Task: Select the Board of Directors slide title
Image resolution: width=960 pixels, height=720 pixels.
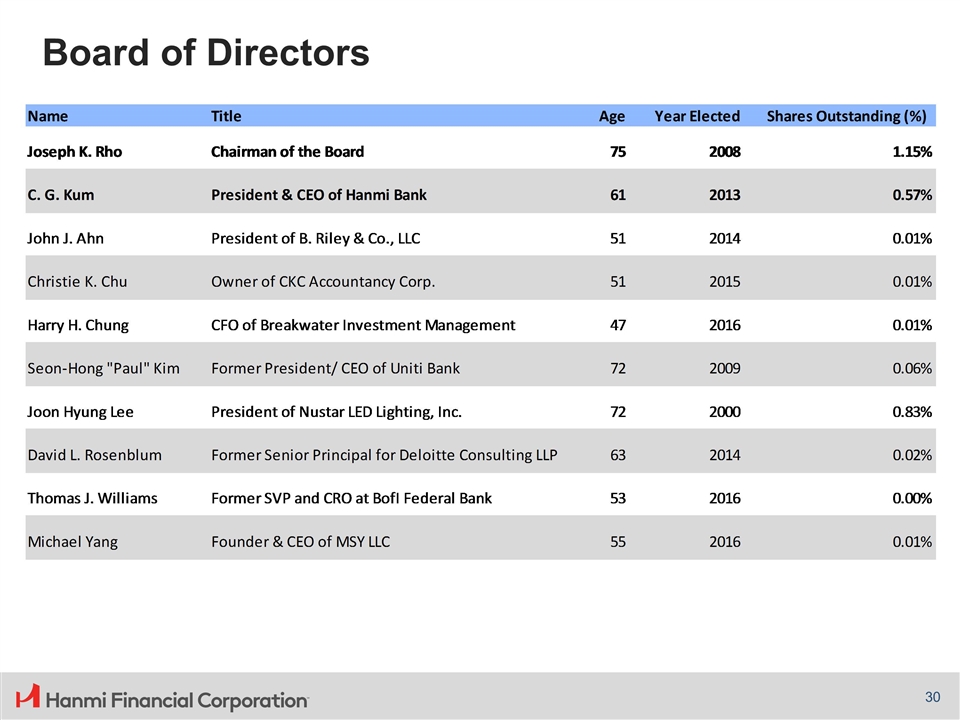Action: point(205,52)
